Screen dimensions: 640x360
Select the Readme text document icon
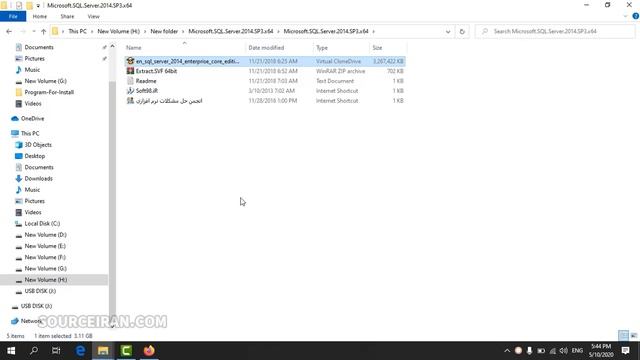[130, 81]
